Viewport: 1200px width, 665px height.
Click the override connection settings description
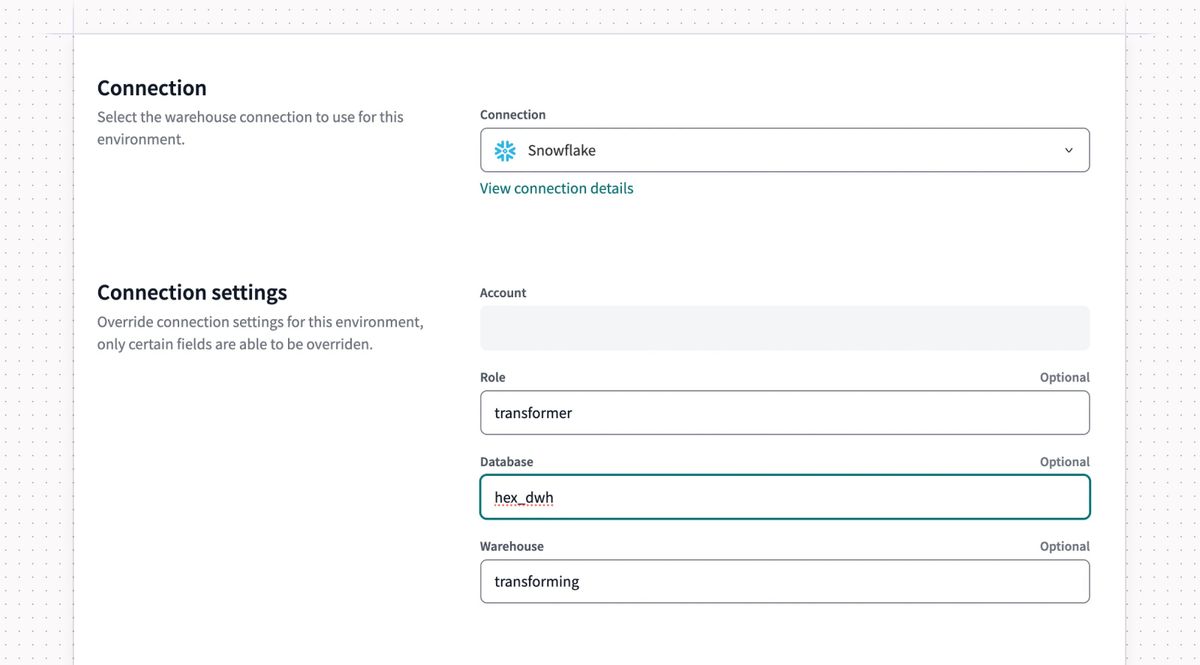(x=260, y=334)
